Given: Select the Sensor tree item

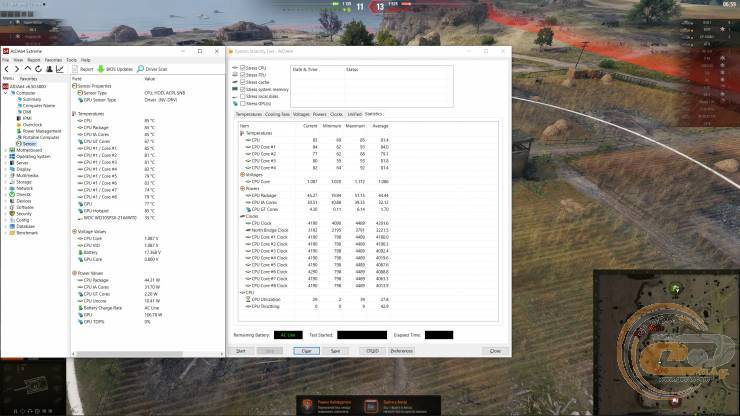Looking at the screenshot, I should pyautogui.click(x=29, y=144).
